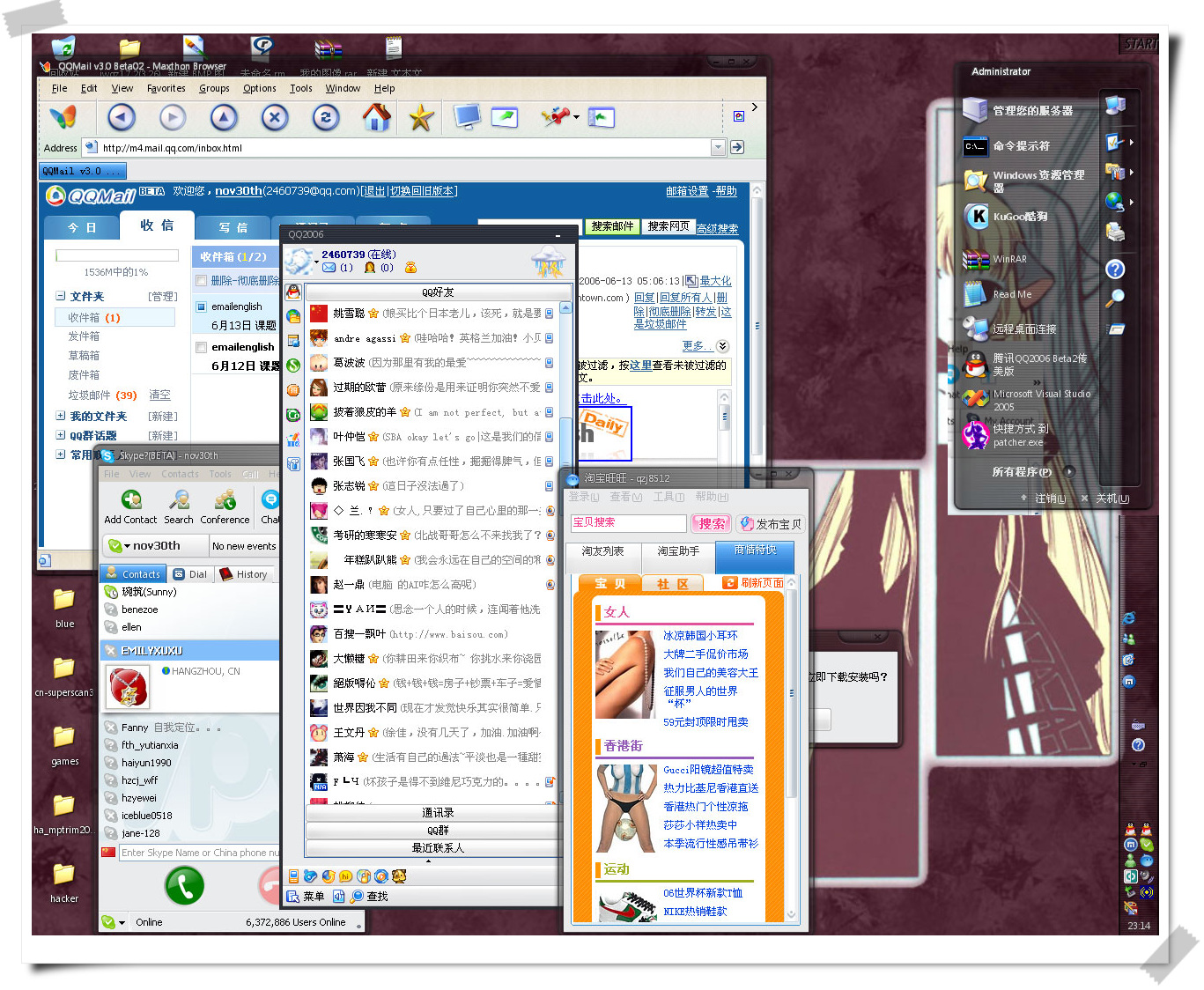The height and width of the screenshot is (990, 1204).
Task: Stop page loading in Maxthon
Action: [275, 117]
